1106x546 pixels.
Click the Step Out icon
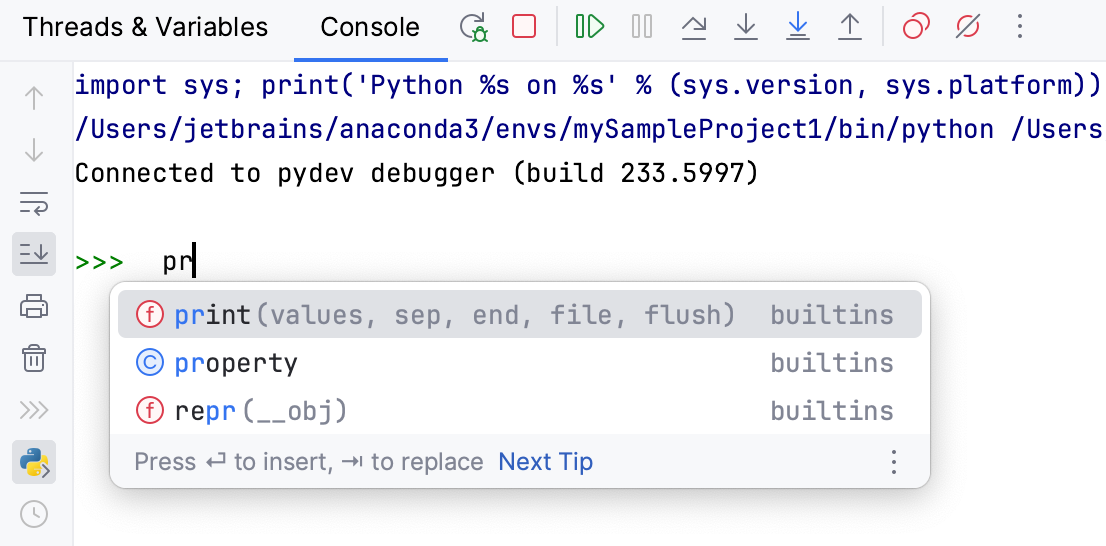click(849, 27)
